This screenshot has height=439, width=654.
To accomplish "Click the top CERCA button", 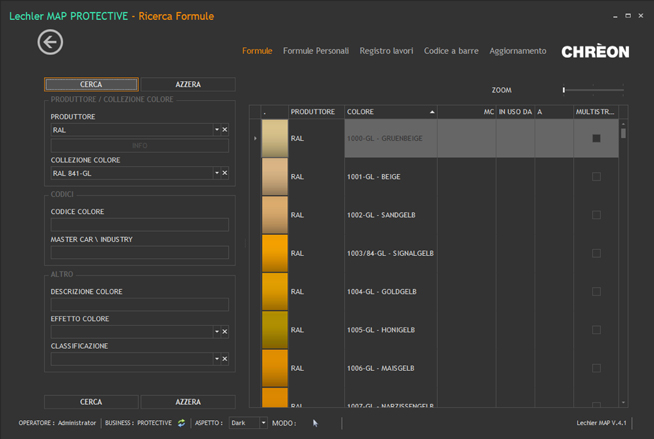I will (x=91, y=84).
